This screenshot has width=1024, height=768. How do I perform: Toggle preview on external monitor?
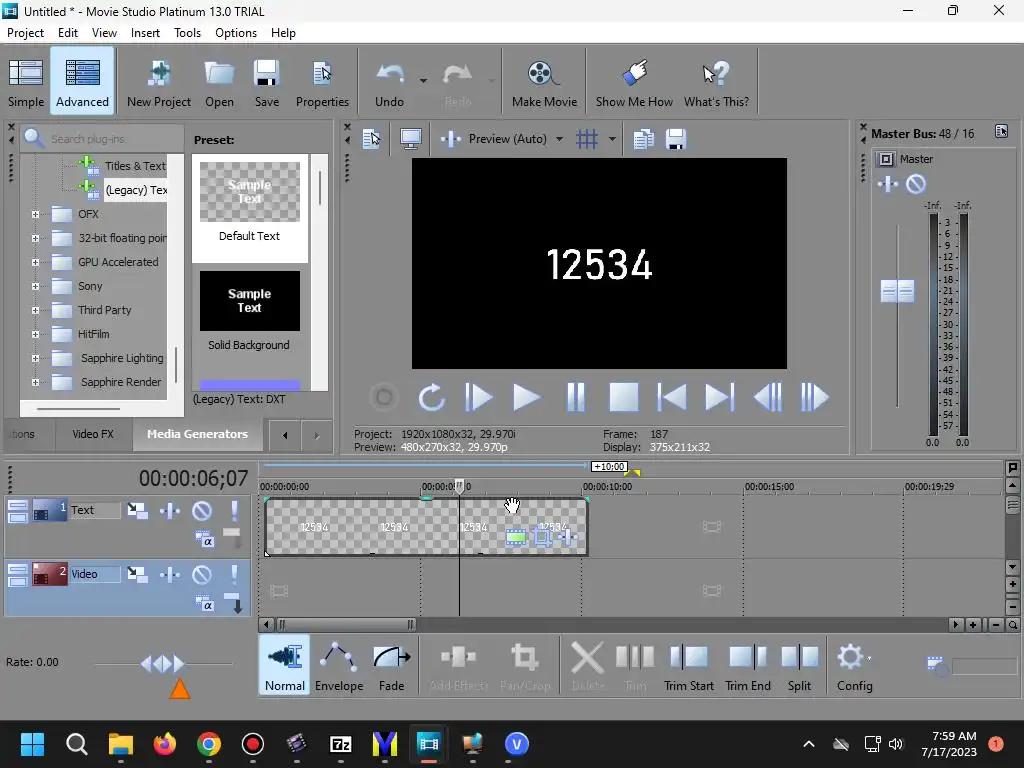(x=411, y=138)
